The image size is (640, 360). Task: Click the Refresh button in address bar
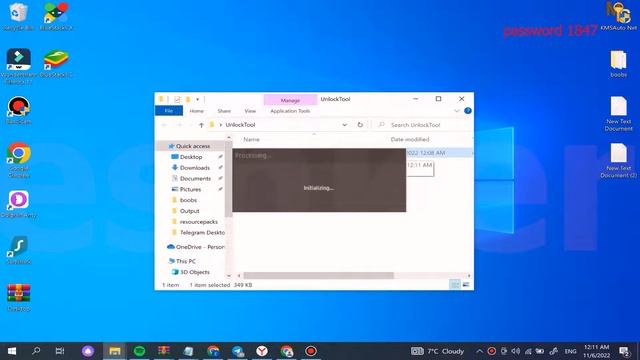[360, 125]
